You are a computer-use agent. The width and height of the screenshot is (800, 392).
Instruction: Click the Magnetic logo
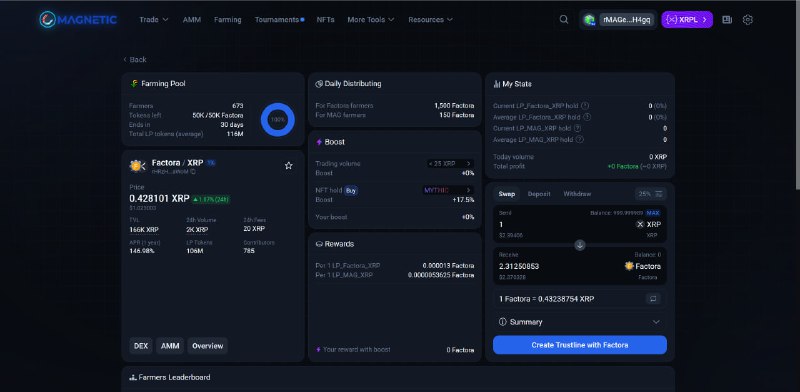[78, 20]
